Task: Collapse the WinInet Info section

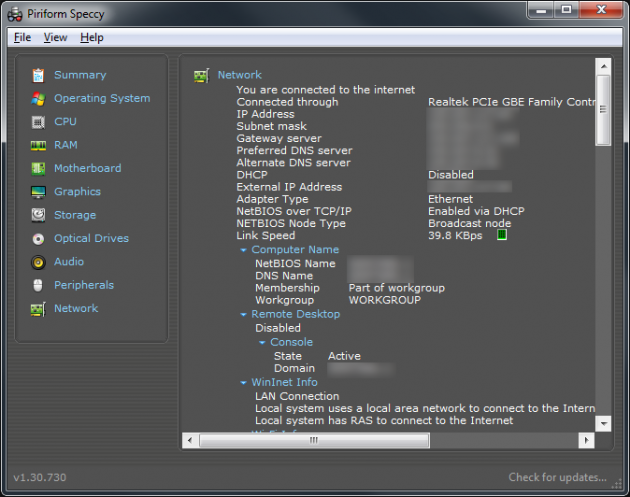Action: point(244,382)
